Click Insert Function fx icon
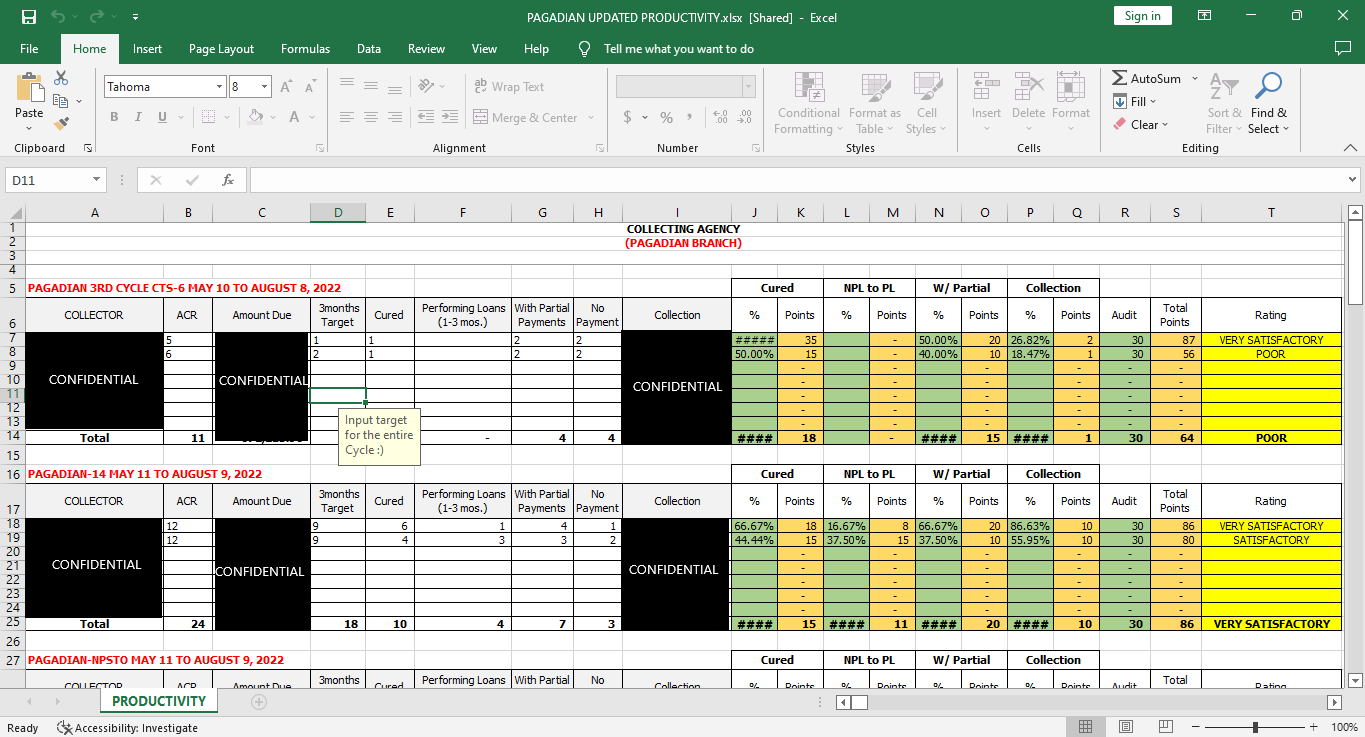1365x737 pixels. pos(228,180)
